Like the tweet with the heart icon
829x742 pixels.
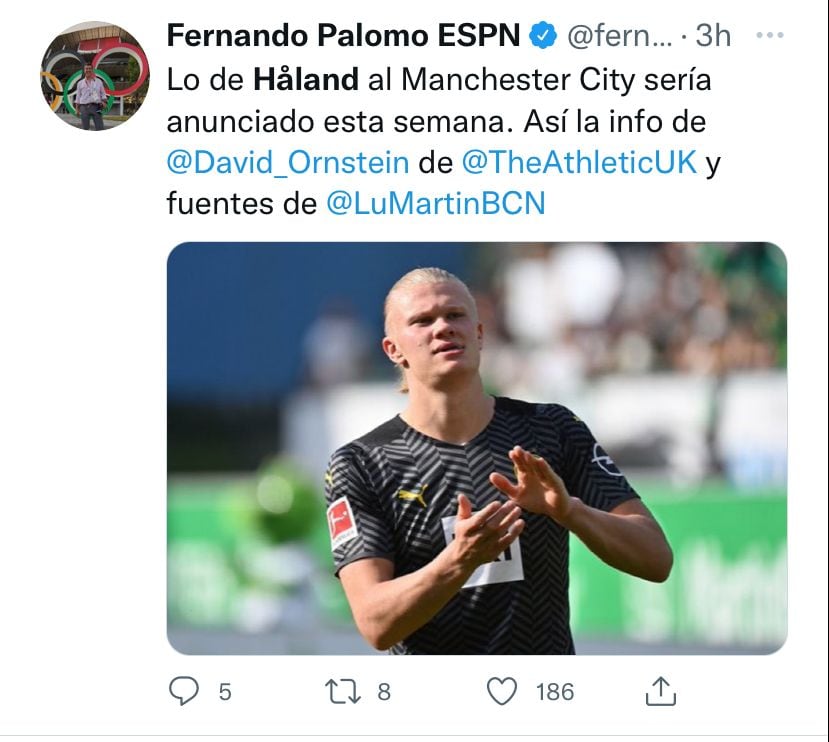[x=501, y=691]
